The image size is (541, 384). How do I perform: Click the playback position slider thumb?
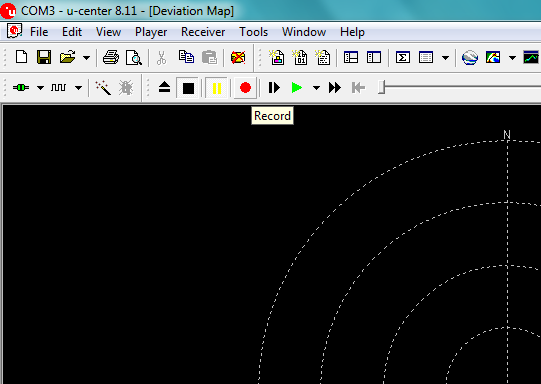(381, 87)
